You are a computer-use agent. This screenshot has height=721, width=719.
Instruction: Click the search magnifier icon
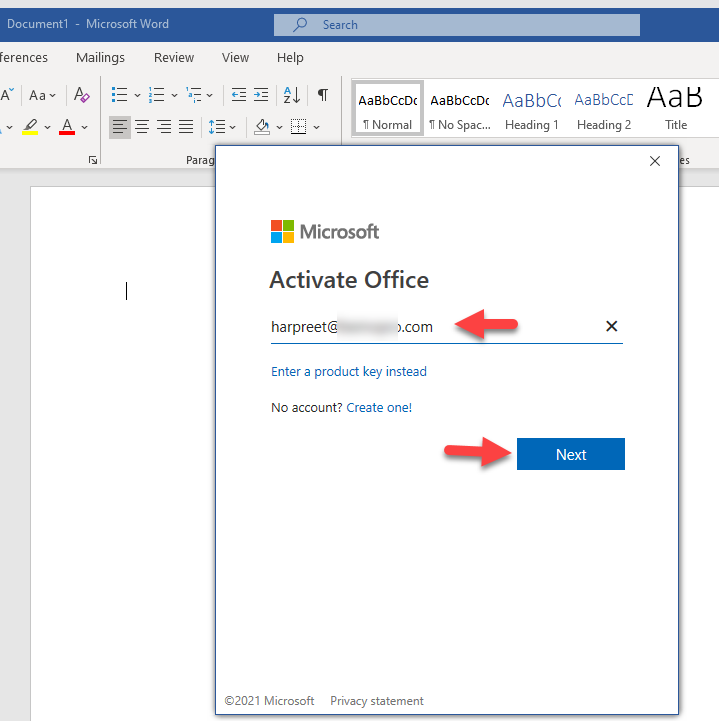pyautogui.click(x=300, y=24)
